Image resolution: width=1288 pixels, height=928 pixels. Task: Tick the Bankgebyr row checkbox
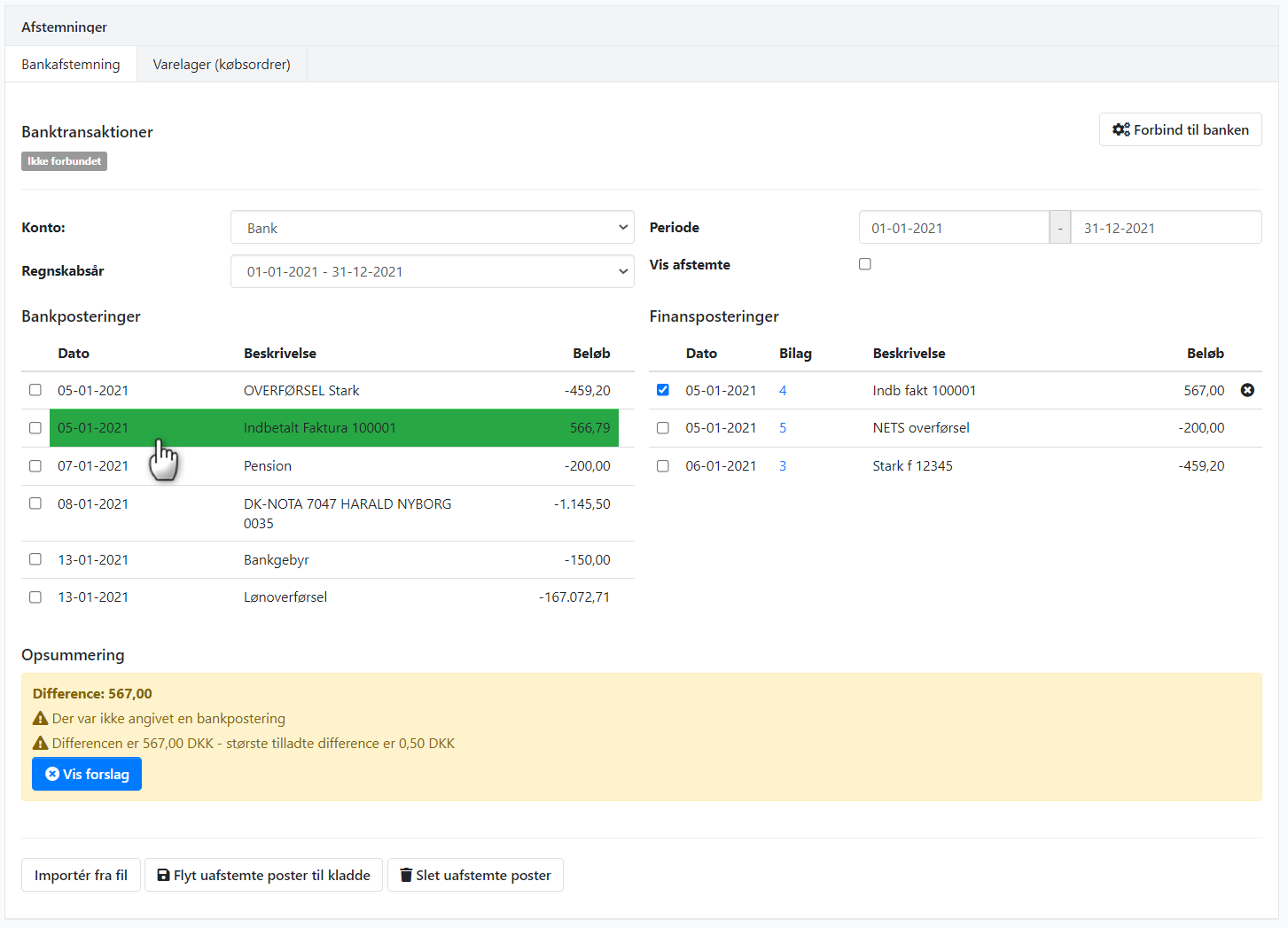click(x=35, y=559)
